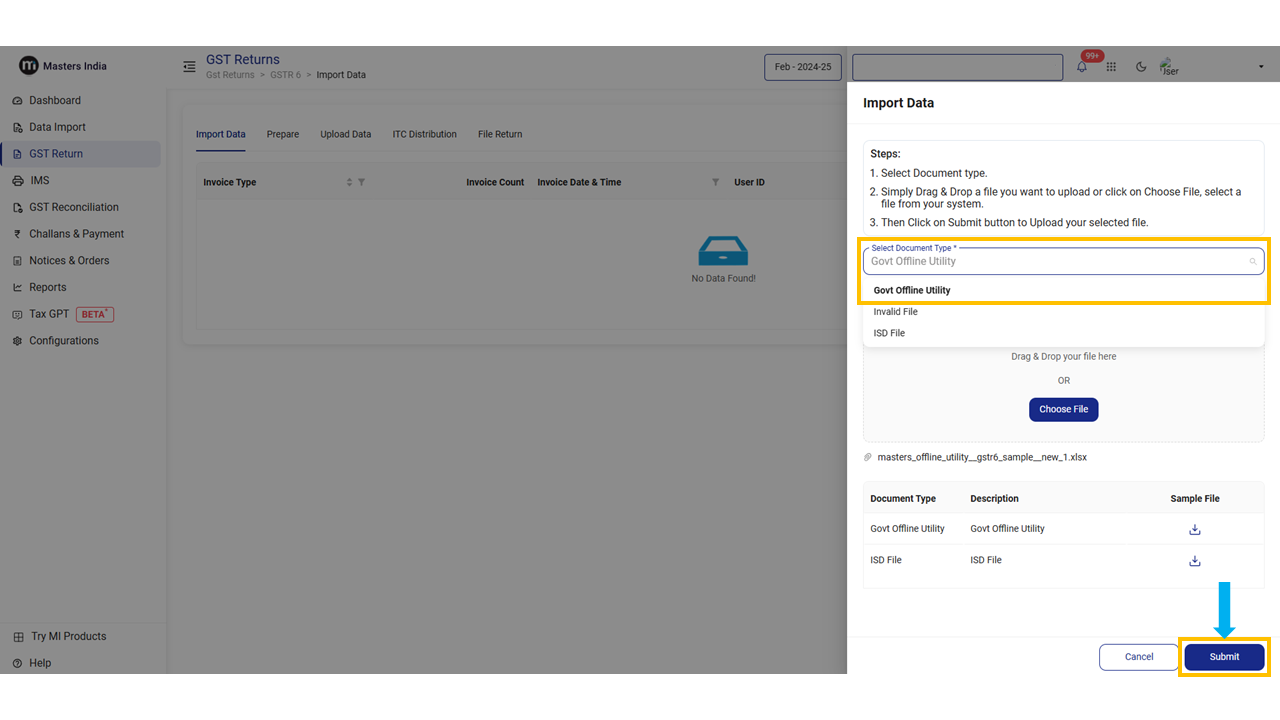Image resolution: width=1280 pixels, height=720 pixels.
Task: Click the Invoice Type filter icon
Action: pyautogui.click(x=361, y=182)
